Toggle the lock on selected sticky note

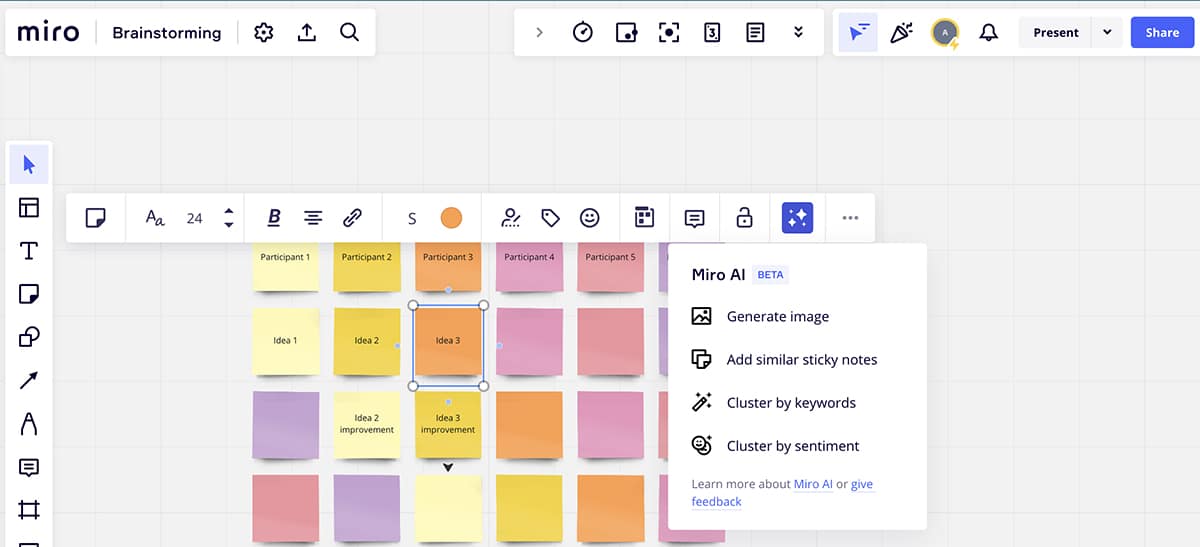pyautogui.click(x=743, y=218)
